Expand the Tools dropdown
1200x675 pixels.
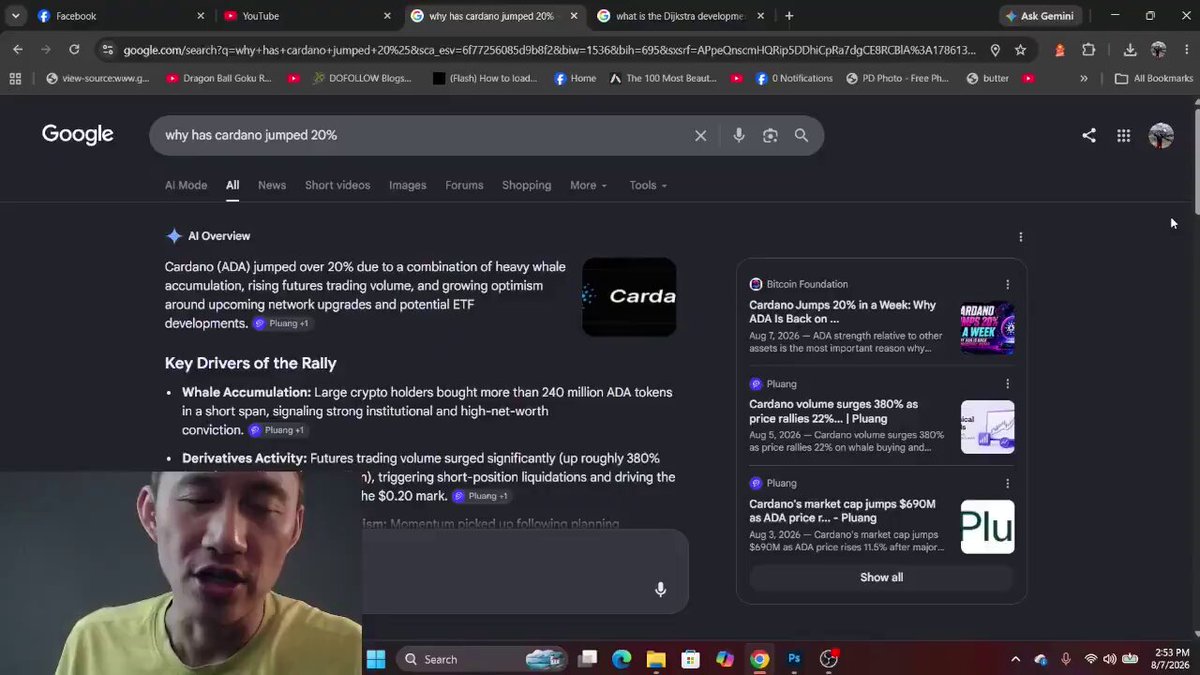point(648,185)
